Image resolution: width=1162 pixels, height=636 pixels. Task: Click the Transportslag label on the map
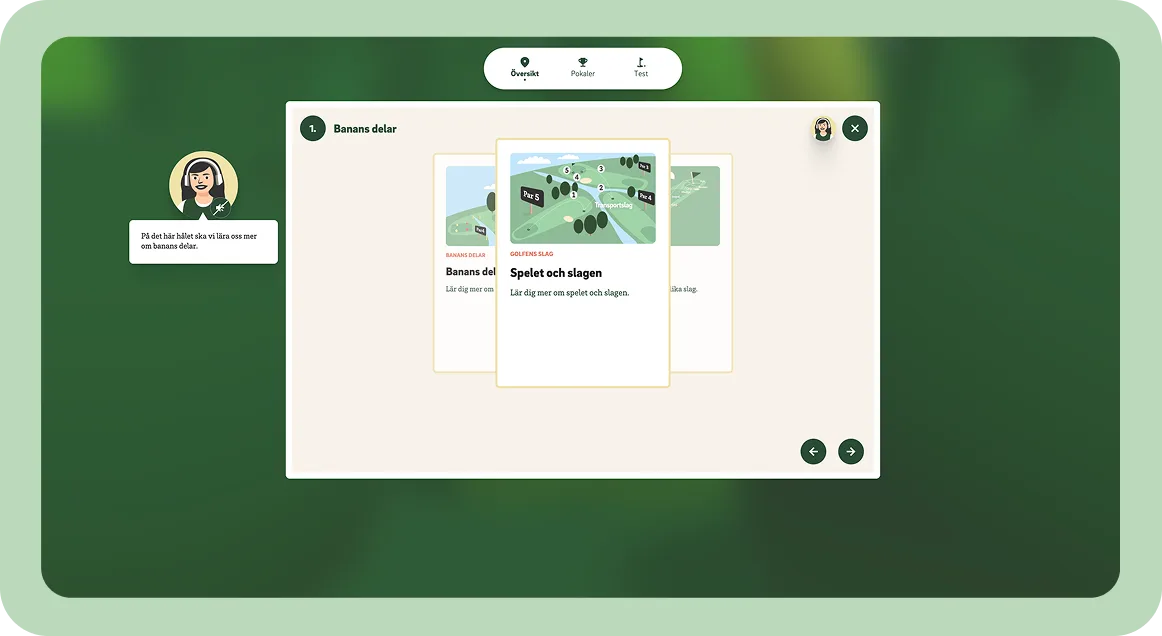click(x=613, y=205)
